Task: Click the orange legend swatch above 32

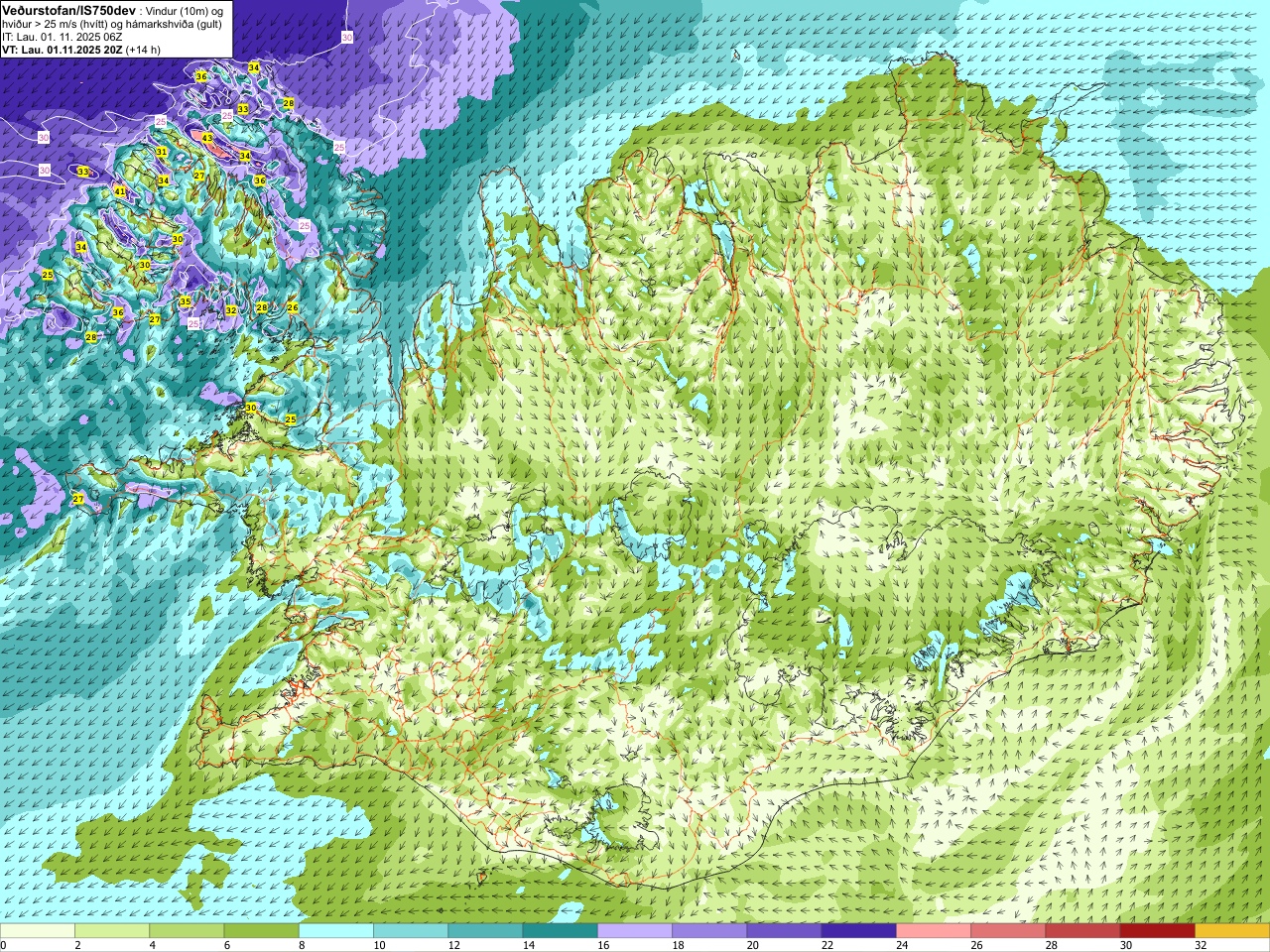Action: click(x=1232, y=931)
